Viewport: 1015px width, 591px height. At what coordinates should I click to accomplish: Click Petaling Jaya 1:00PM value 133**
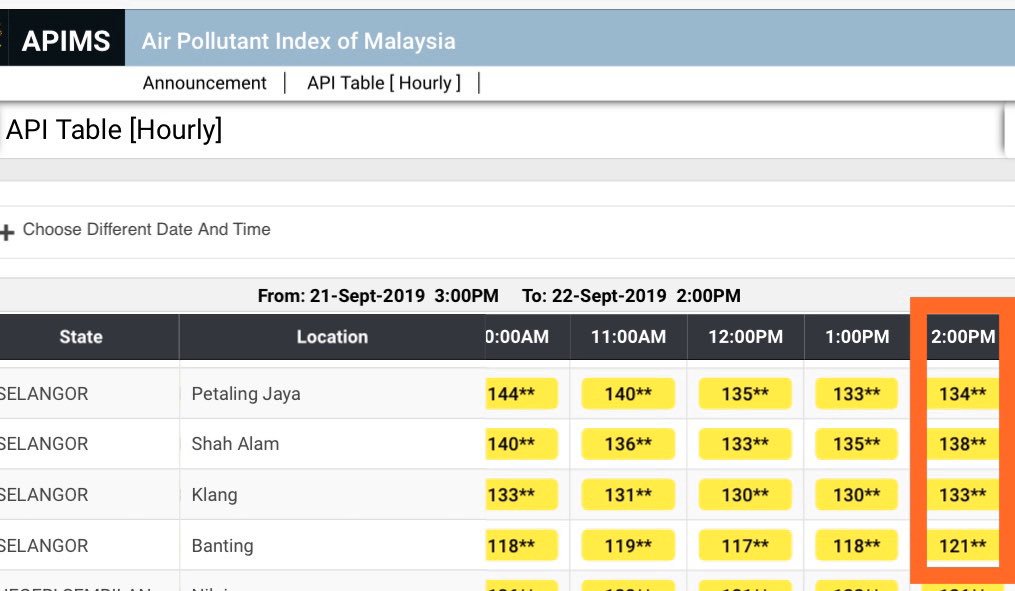click(856, 394)
